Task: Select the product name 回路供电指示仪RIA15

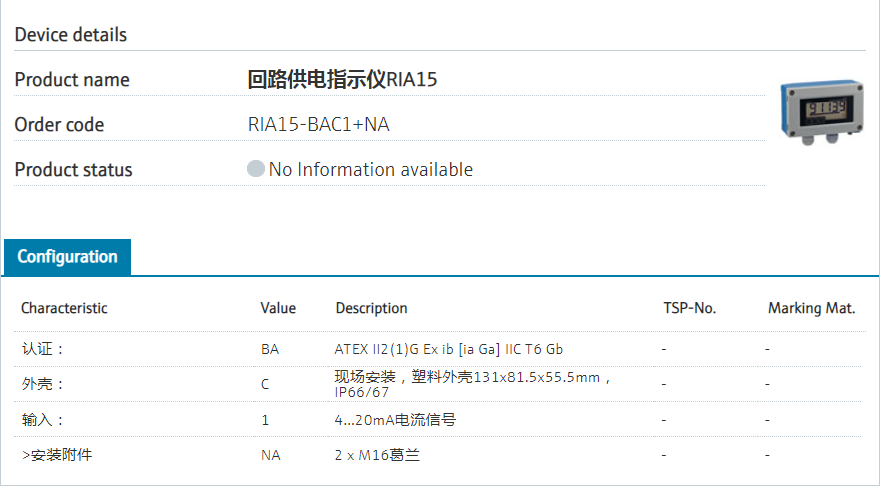Action: 342,80
